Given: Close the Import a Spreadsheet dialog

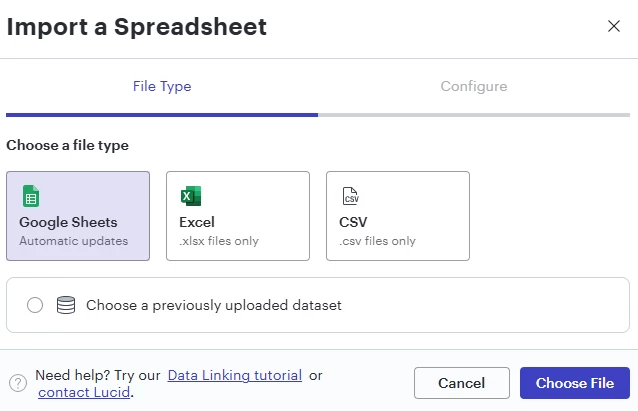Looking at the screenshot, I should [x=614, y=26].
